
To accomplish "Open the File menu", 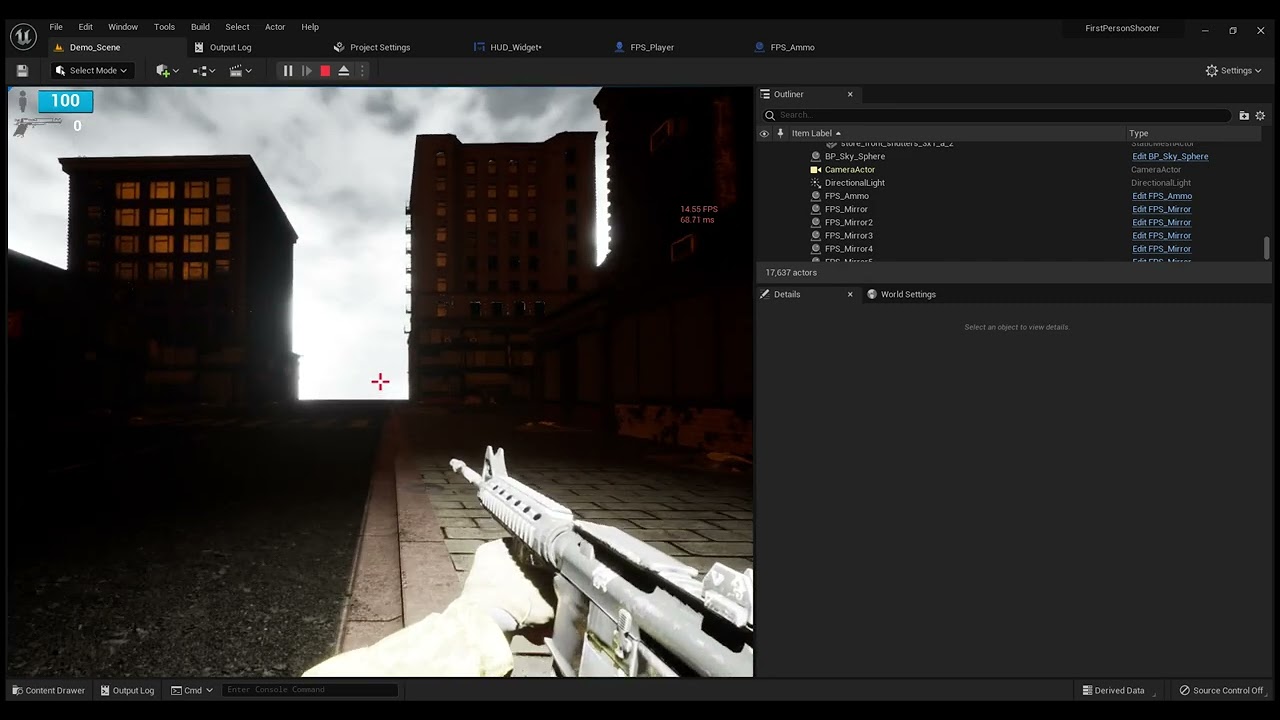I will coord(56,27).
